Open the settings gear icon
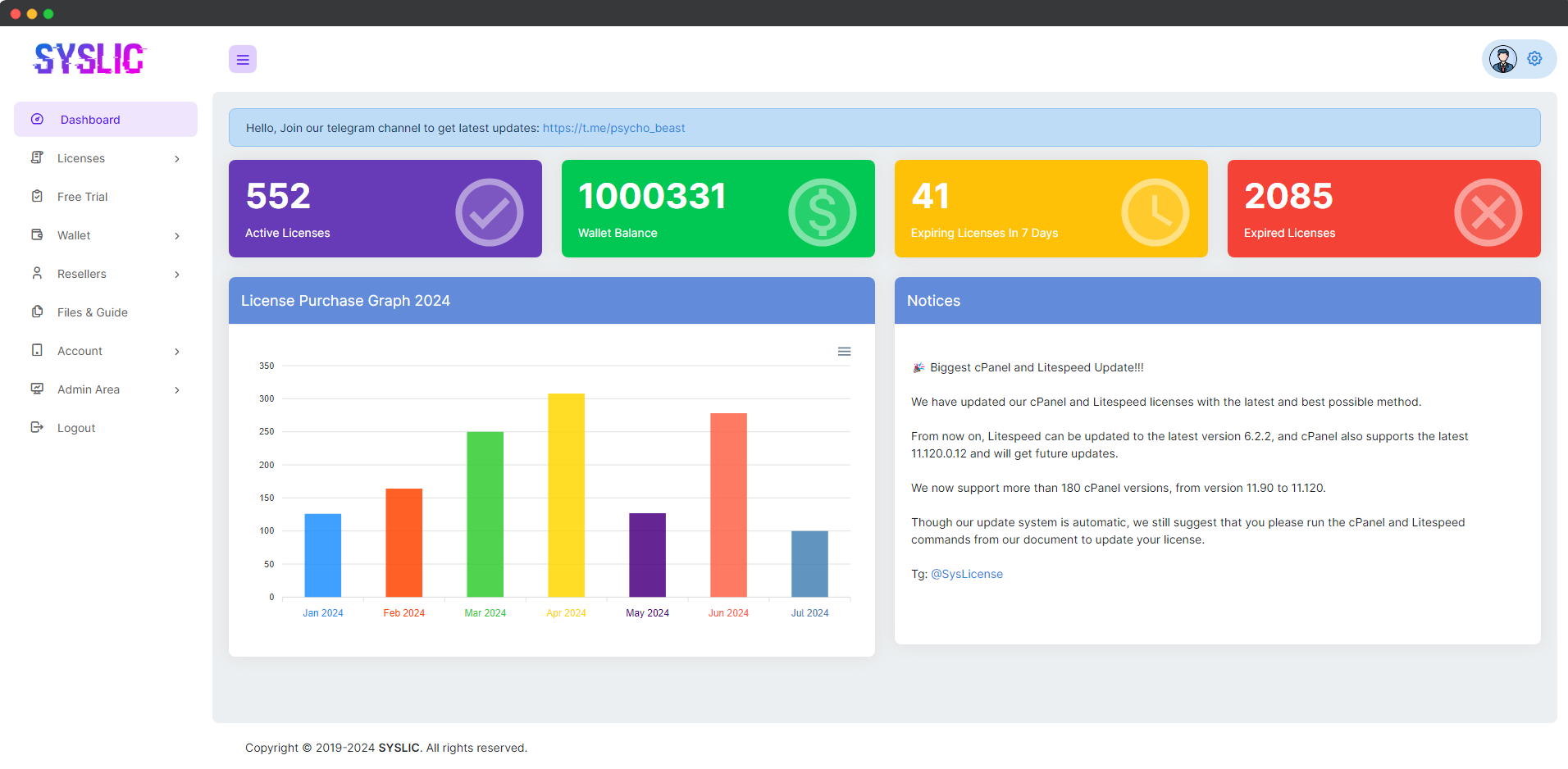The height and width of the screenshot is (769, 1568). click(x=1534, y=59)
